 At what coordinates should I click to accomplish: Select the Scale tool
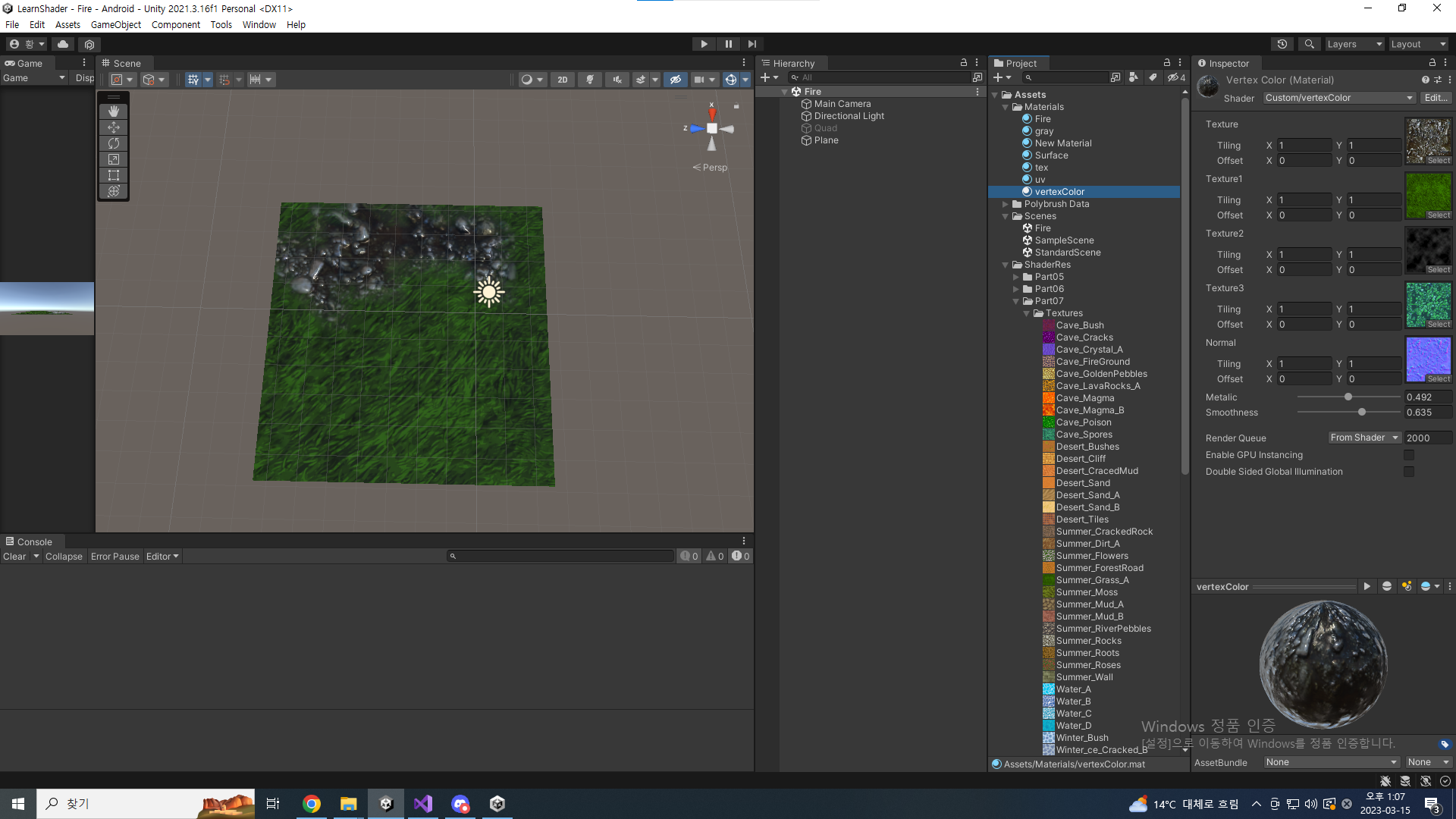[x=114, y=159]
